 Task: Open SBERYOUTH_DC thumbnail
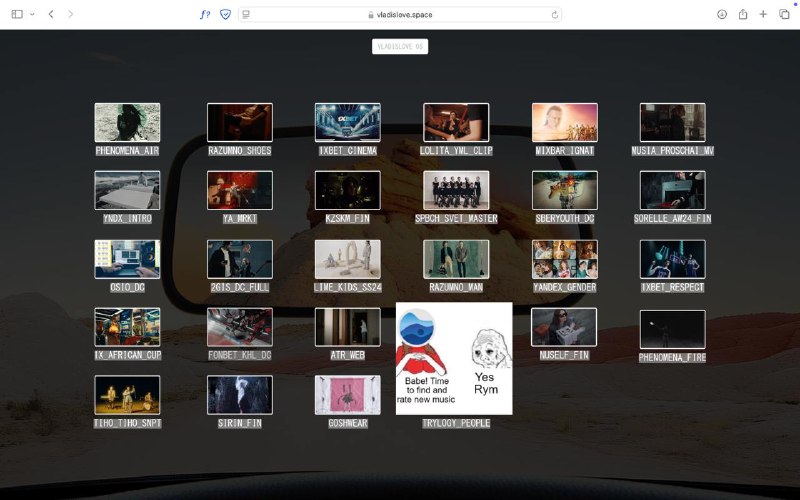coord(565,190)
